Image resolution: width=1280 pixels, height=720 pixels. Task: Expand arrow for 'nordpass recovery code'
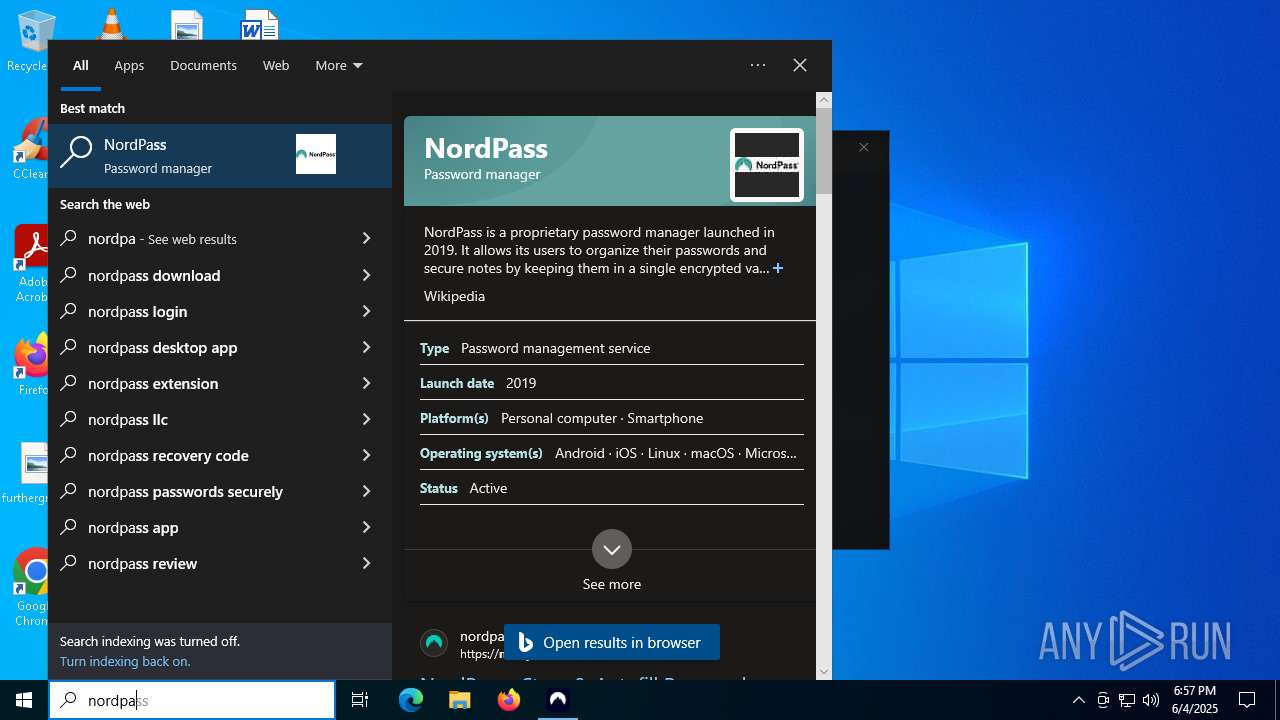pos(366,455)
